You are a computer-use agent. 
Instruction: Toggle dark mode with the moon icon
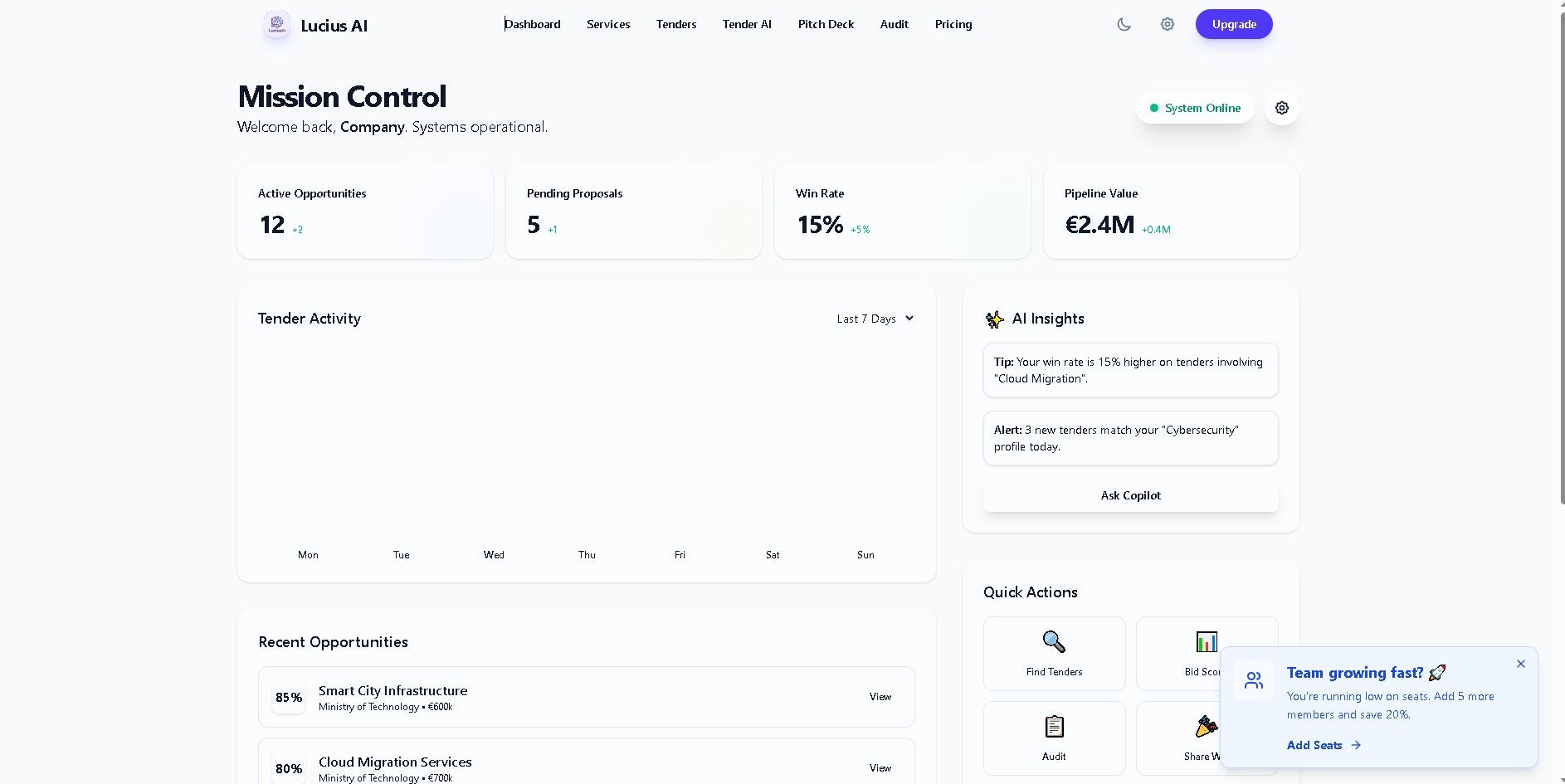1124,24
